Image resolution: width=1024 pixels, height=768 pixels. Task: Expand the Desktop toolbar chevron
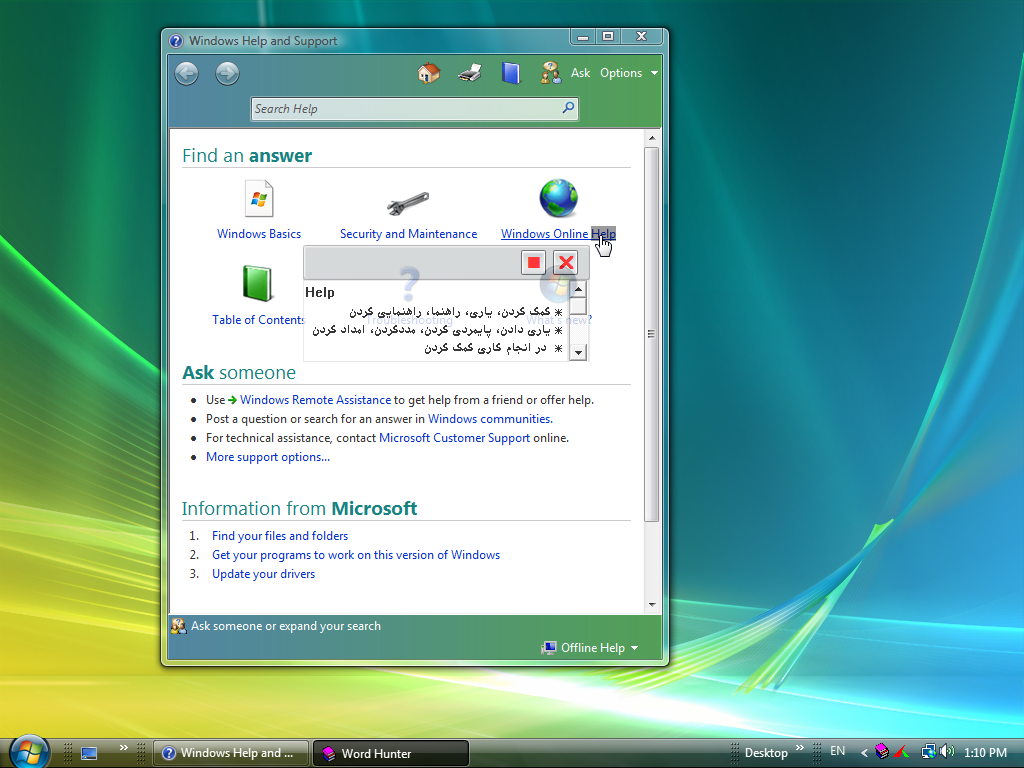(x=800, y=748)
